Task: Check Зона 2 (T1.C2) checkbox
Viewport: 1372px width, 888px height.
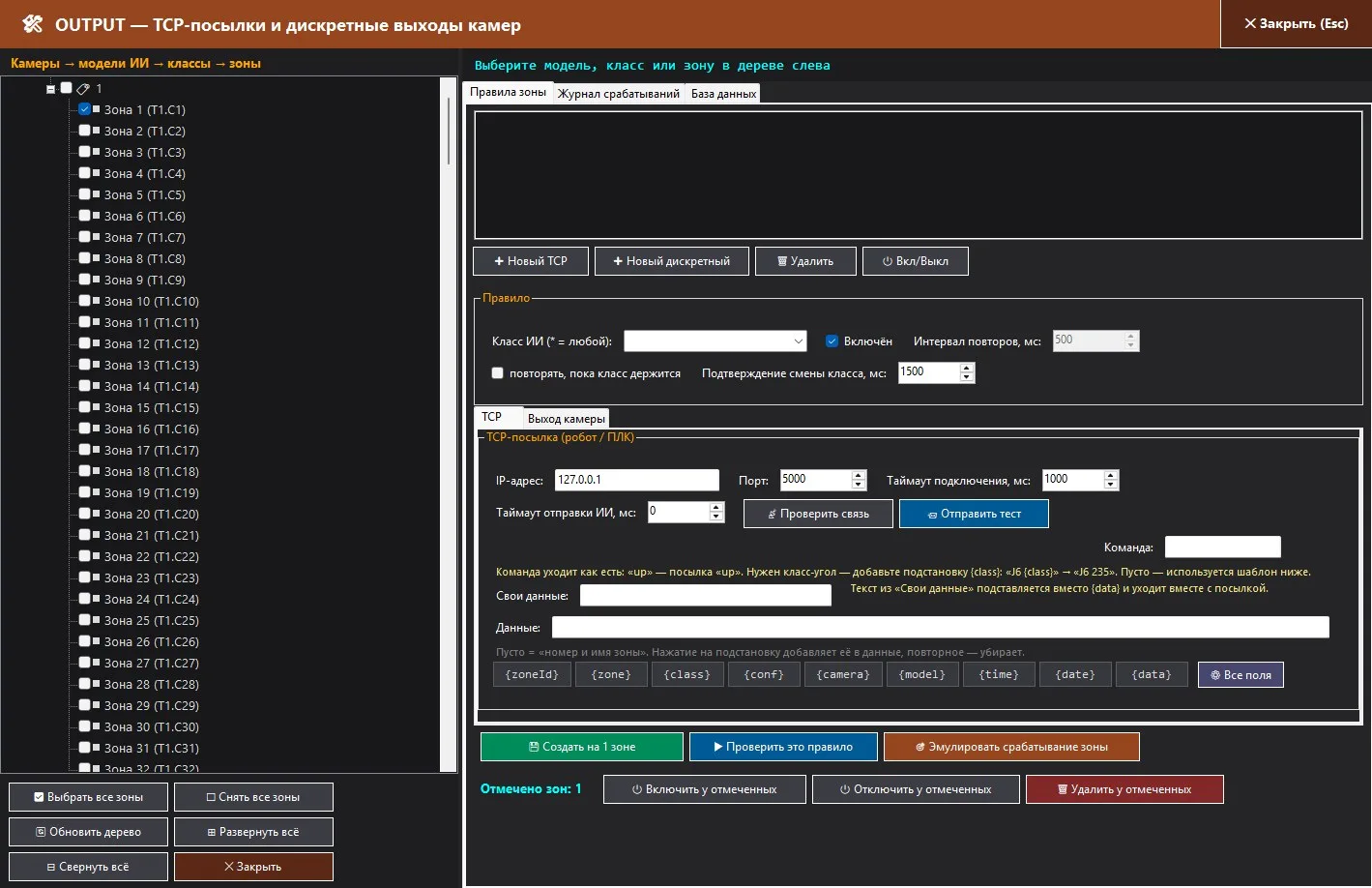Action: (x=84, y=131)
